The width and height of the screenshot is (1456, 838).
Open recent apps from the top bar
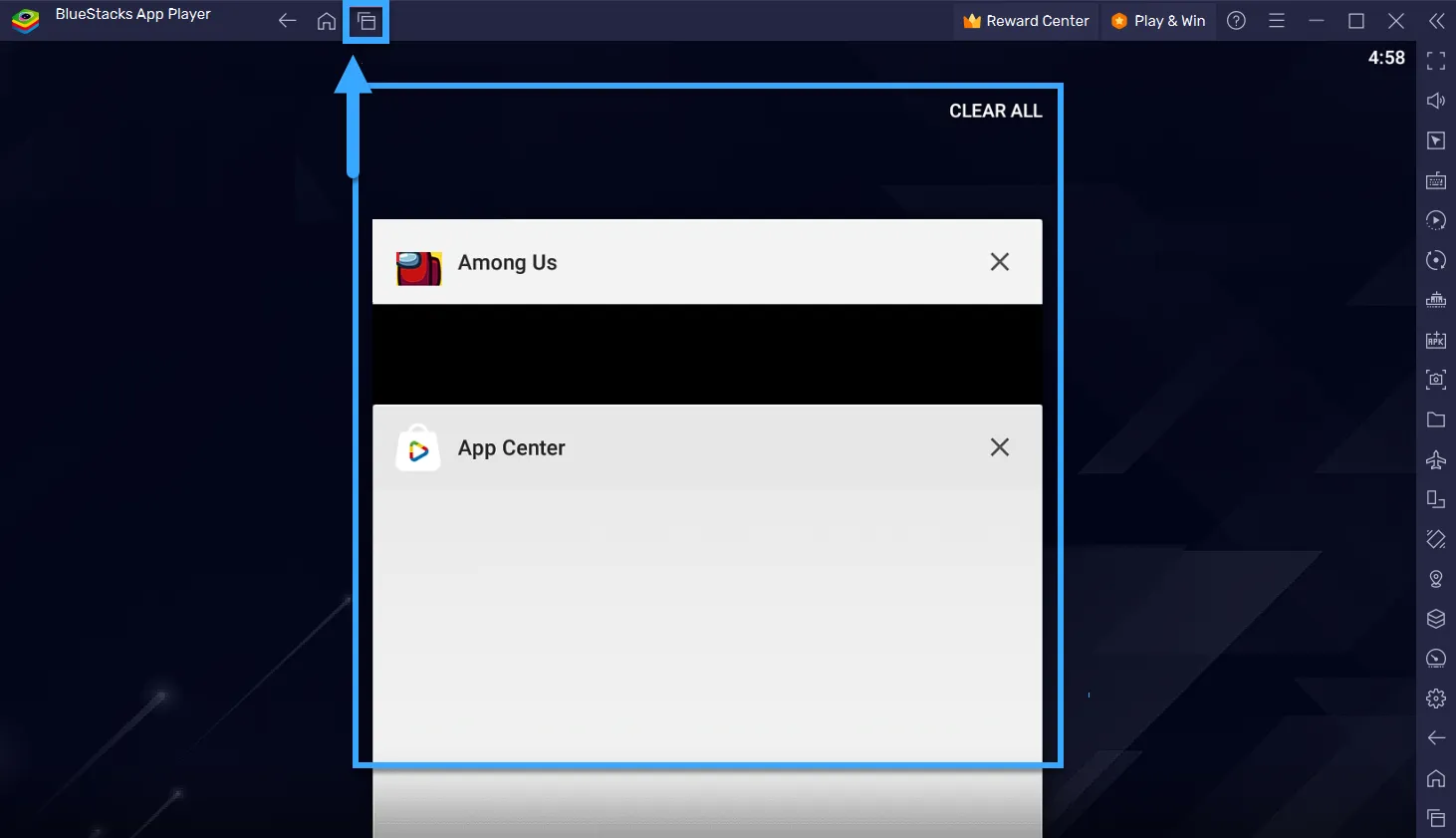(x=366, y=21)
